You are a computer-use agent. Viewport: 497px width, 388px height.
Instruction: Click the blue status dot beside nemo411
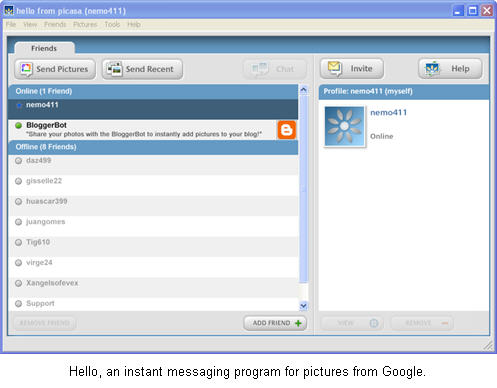pyautogui.click(x=19, y=105)
